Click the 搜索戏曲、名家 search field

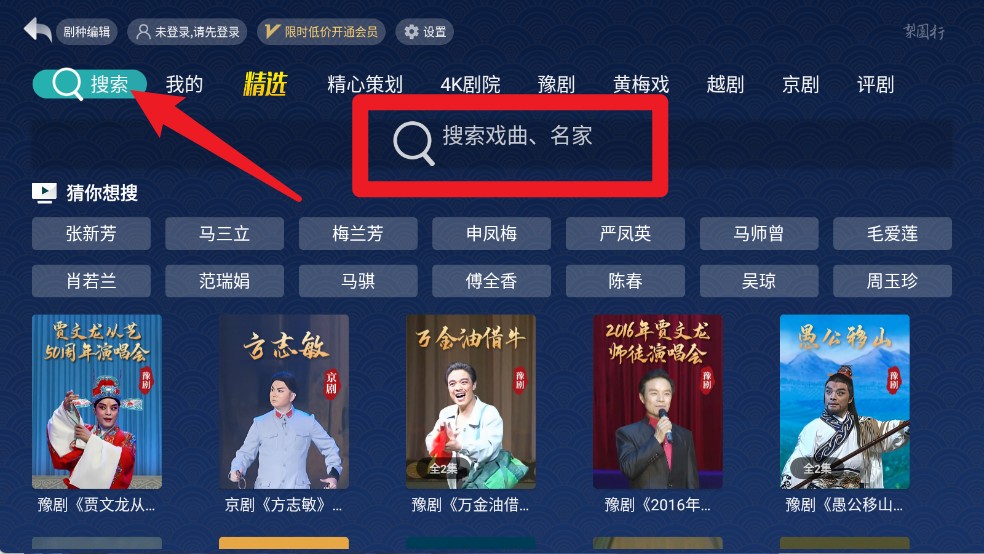tap(493, 144)
